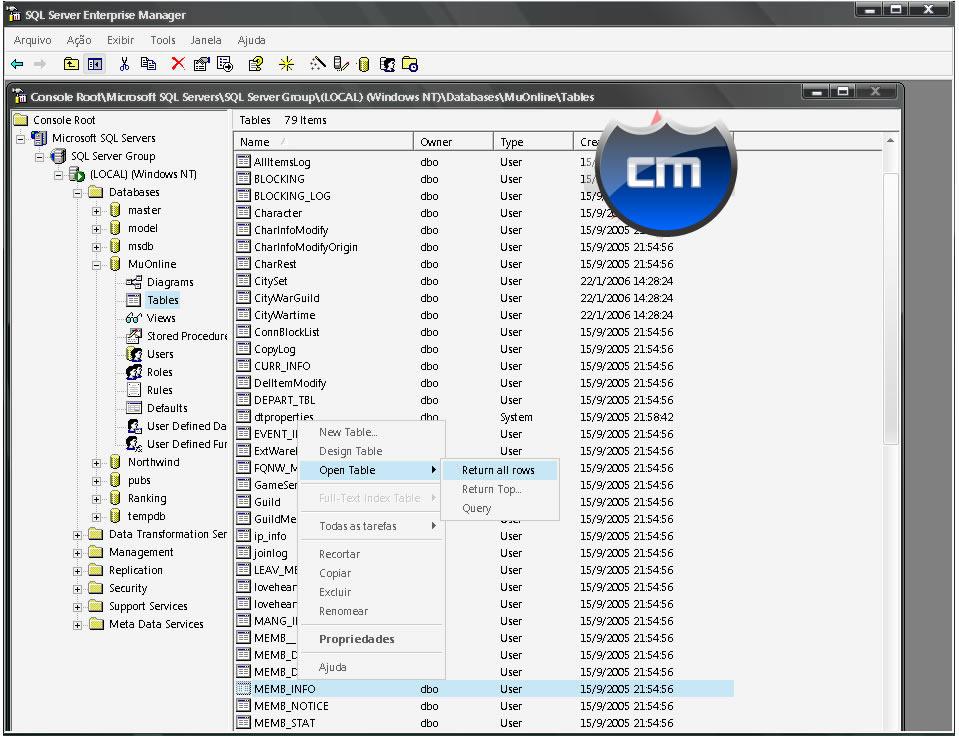Open the Ajuda menu in menu bar

coord(251,40)
